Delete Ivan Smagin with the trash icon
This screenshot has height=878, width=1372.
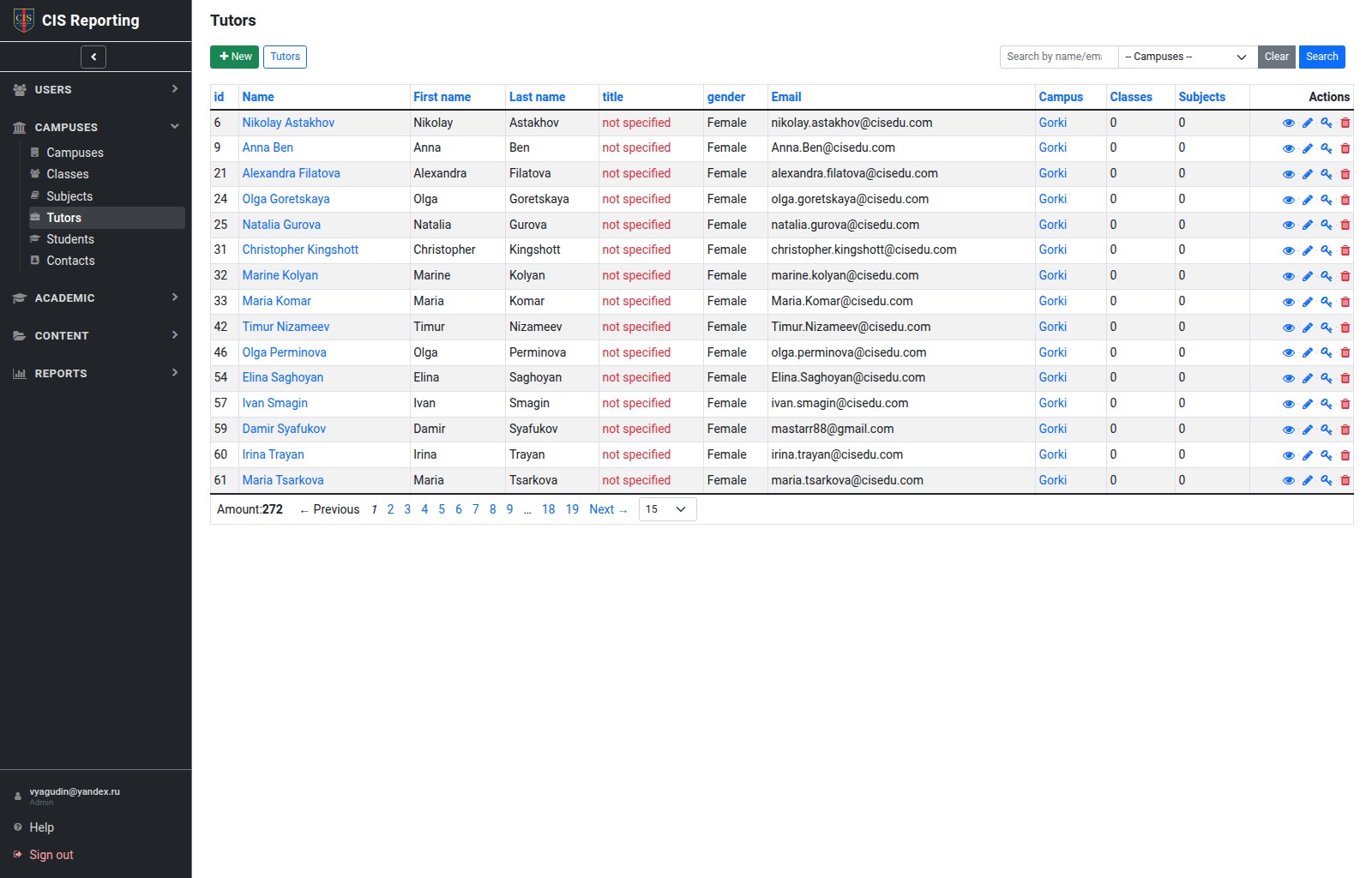[1345, 404]
